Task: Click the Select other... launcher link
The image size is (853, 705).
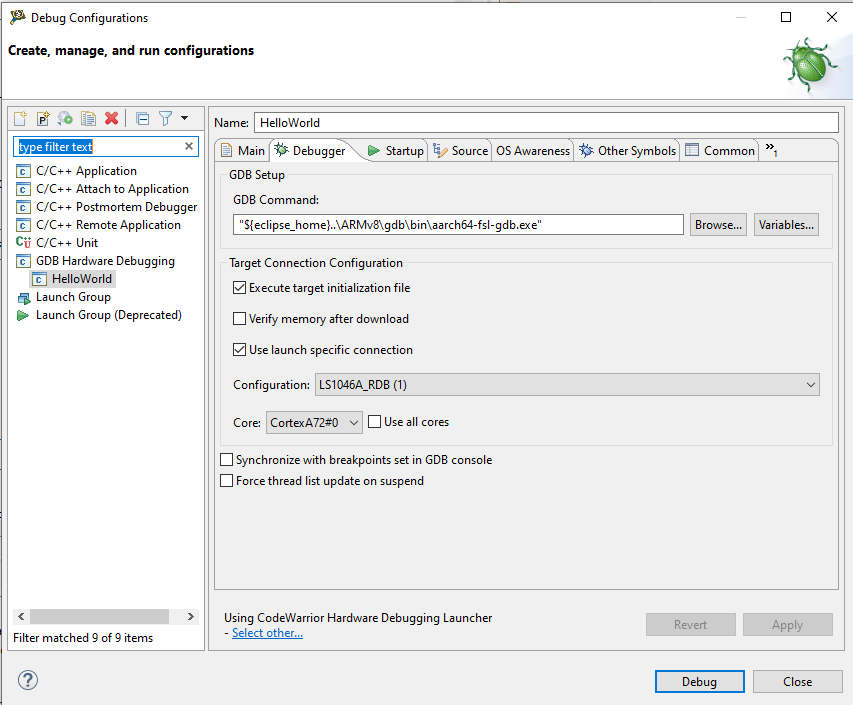Action: [x=267, y=633]
